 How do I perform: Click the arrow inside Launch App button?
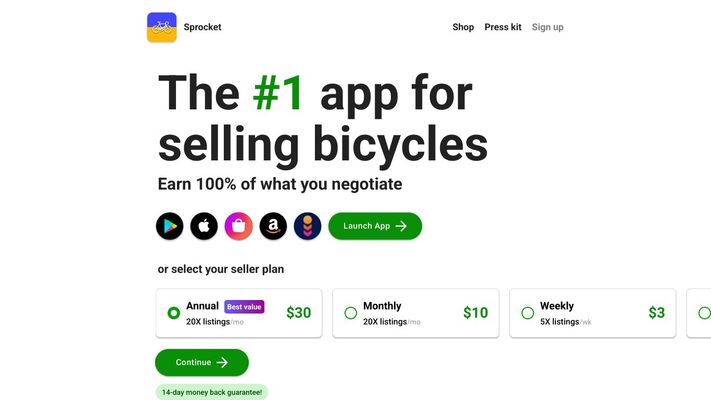click(x=401, y=226)
